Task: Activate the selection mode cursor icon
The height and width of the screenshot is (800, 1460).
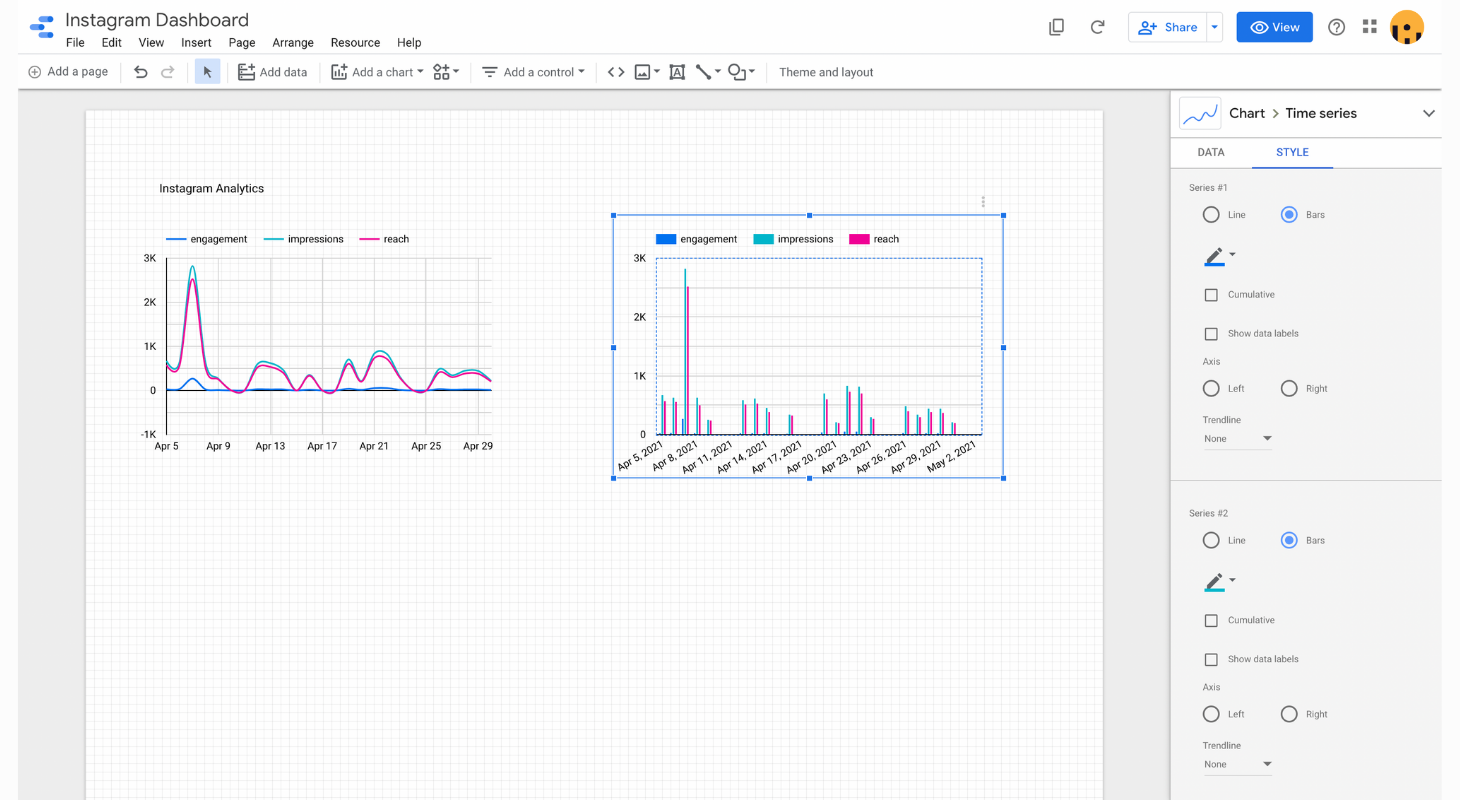Action: point(207,72)
